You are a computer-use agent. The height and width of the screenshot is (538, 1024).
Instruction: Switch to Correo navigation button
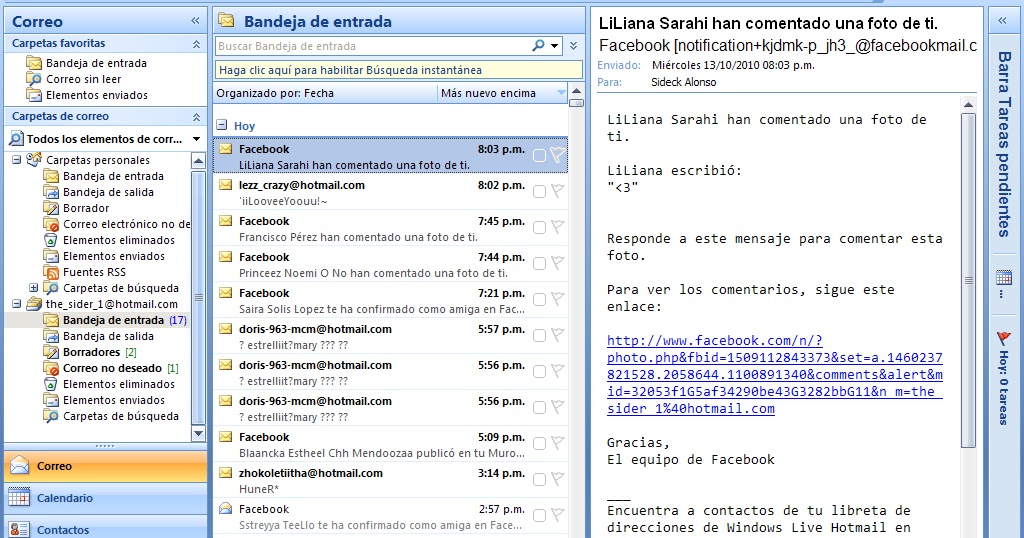pyautogui.click(x=106, y=466)
